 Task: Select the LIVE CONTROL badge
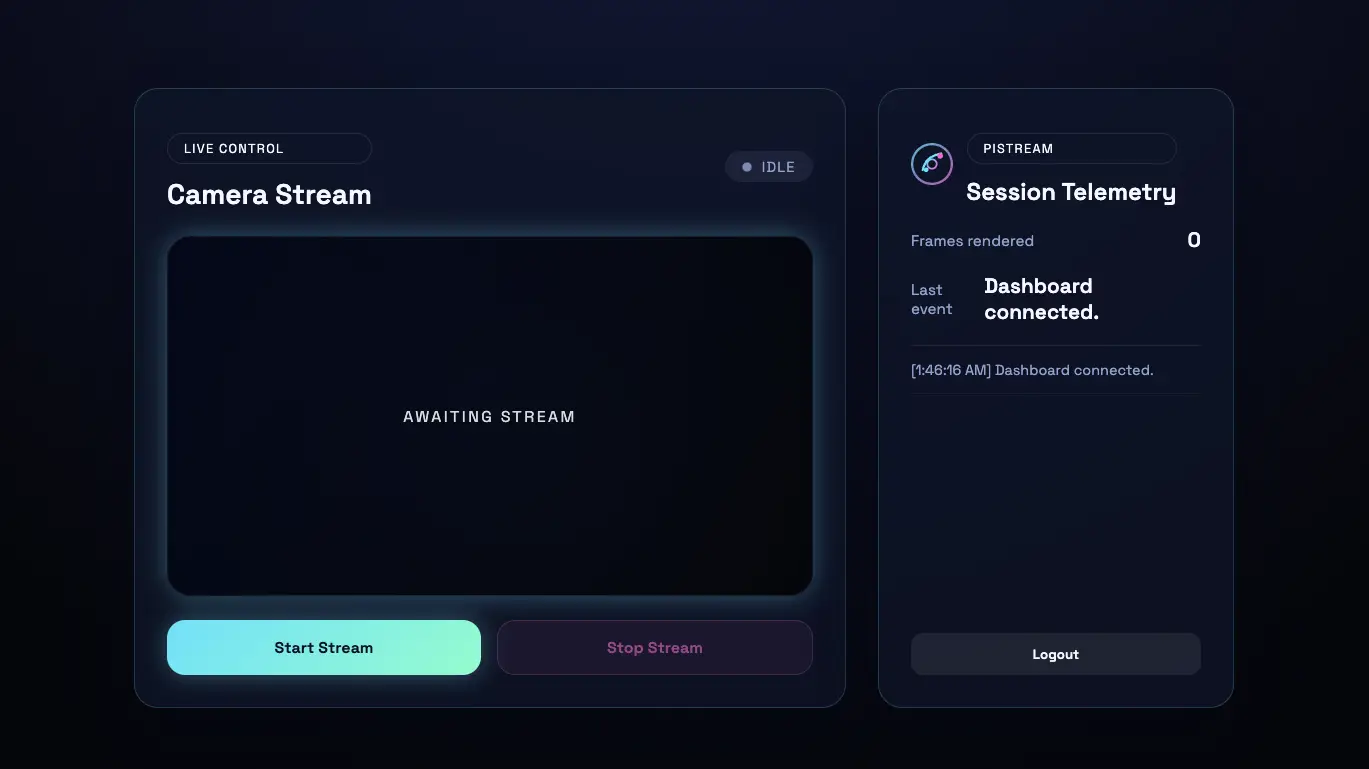[268, 149]
